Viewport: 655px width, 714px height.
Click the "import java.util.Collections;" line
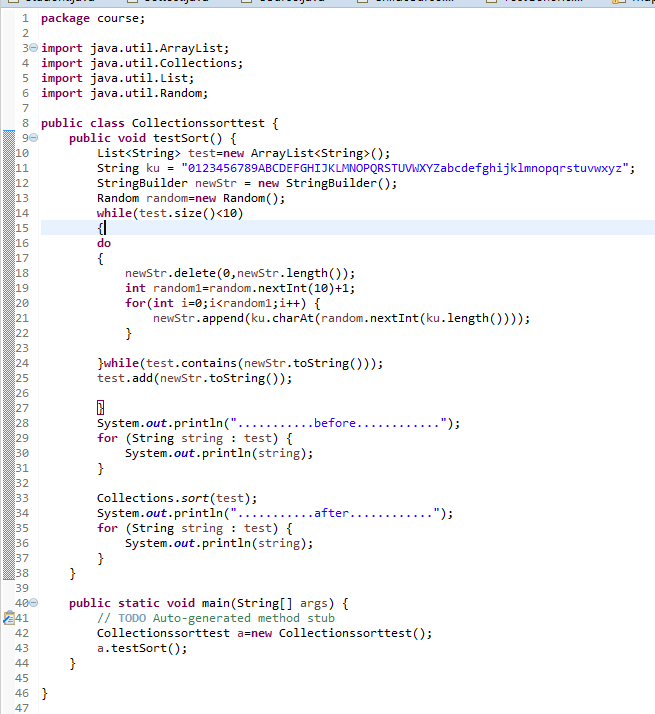pyautogui.click(x=142, y=63)
